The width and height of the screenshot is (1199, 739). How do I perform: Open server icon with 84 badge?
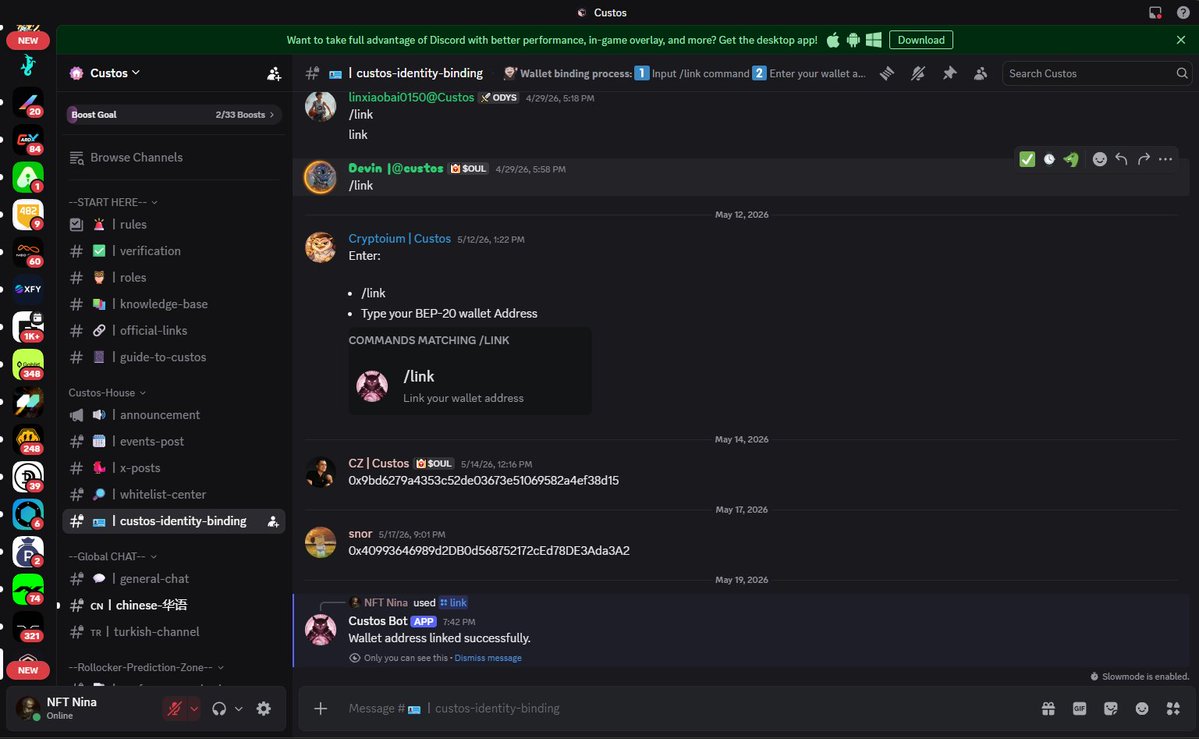[28, 140]
